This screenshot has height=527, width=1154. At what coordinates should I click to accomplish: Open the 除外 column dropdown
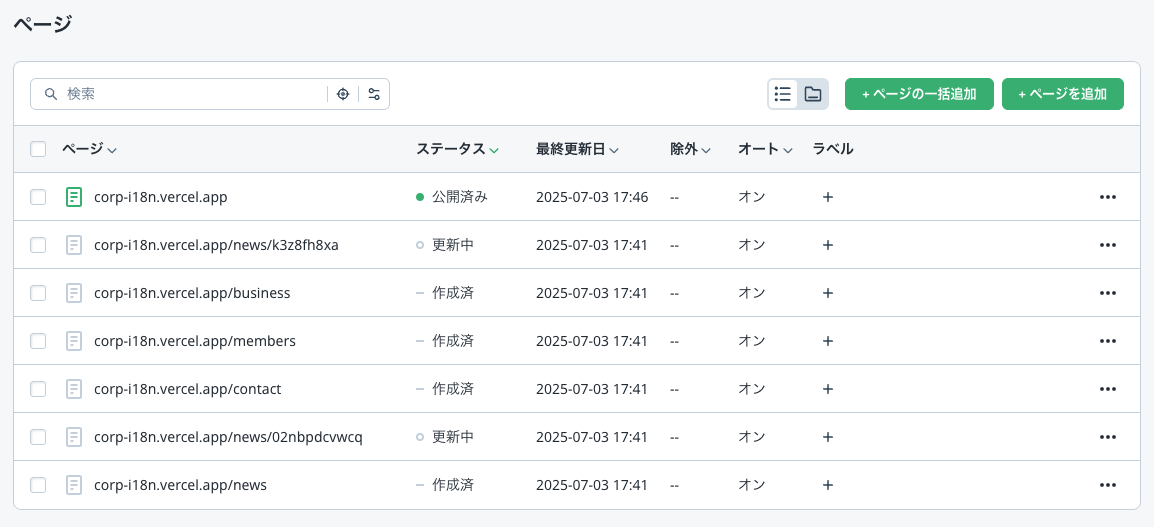(x=690, y=149)
